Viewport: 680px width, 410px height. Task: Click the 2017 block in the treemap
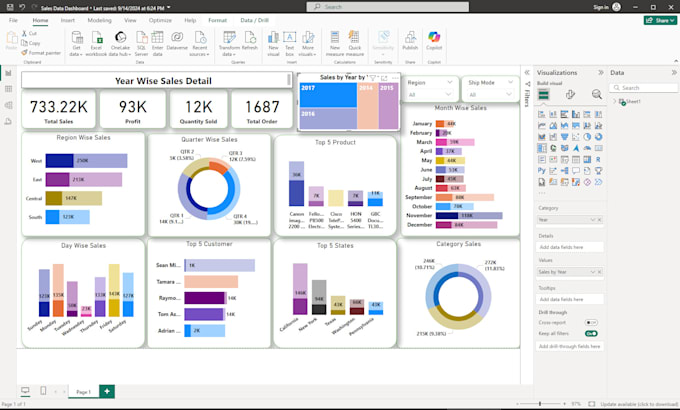point(328,95)
